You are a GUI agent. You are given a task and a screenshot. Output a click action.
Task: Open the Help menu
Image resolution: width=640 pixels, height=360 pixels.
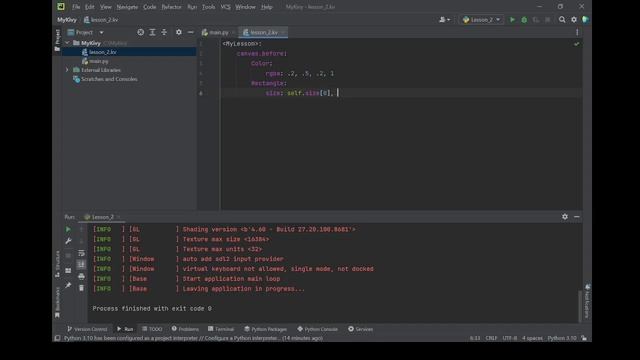click(x=267, y=7)
